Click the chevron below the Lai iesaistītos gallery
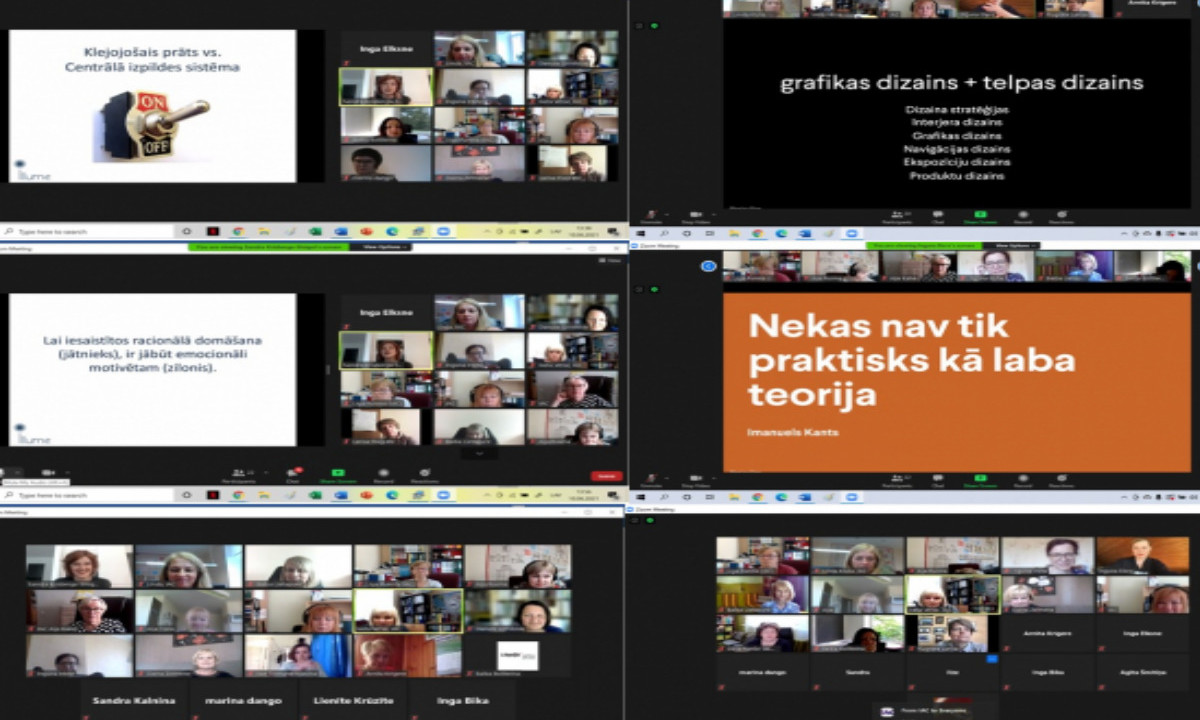 [x=479, y=453]
